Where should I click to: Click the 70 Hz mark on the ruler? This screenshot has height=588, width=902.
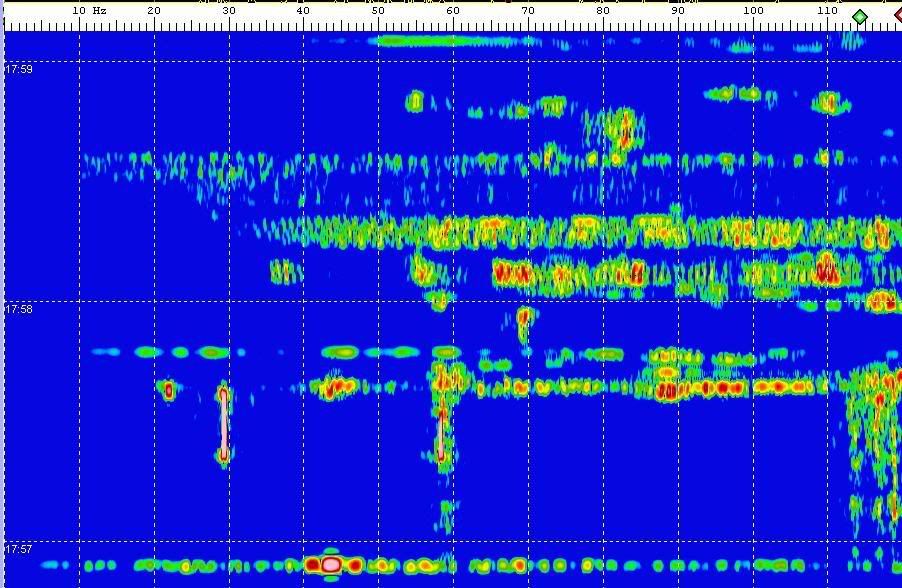(528, 10)
